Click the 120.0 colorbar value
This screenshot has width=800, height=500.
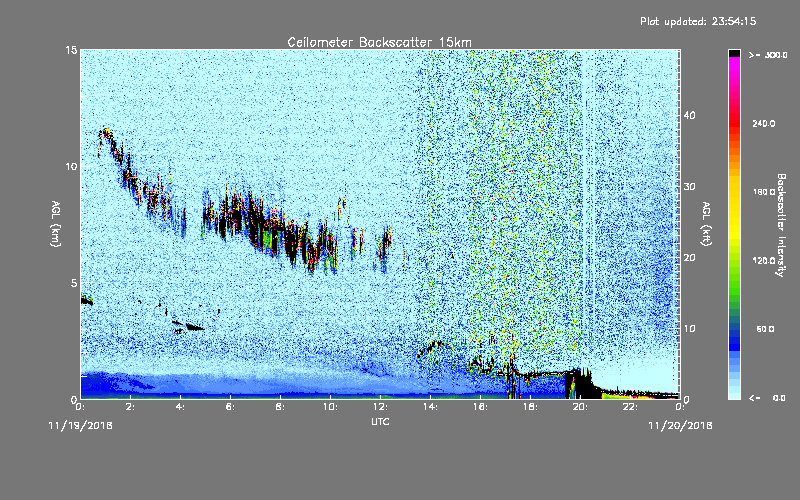point(764,261)
